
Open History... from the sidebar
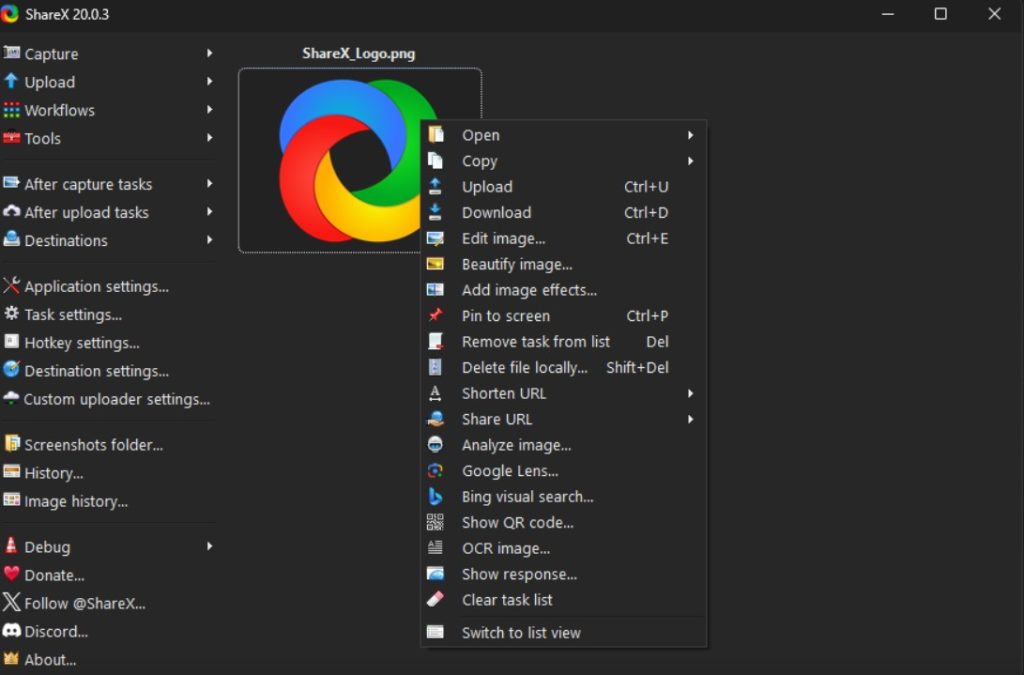pyautogui.click(x=54, y=473)
